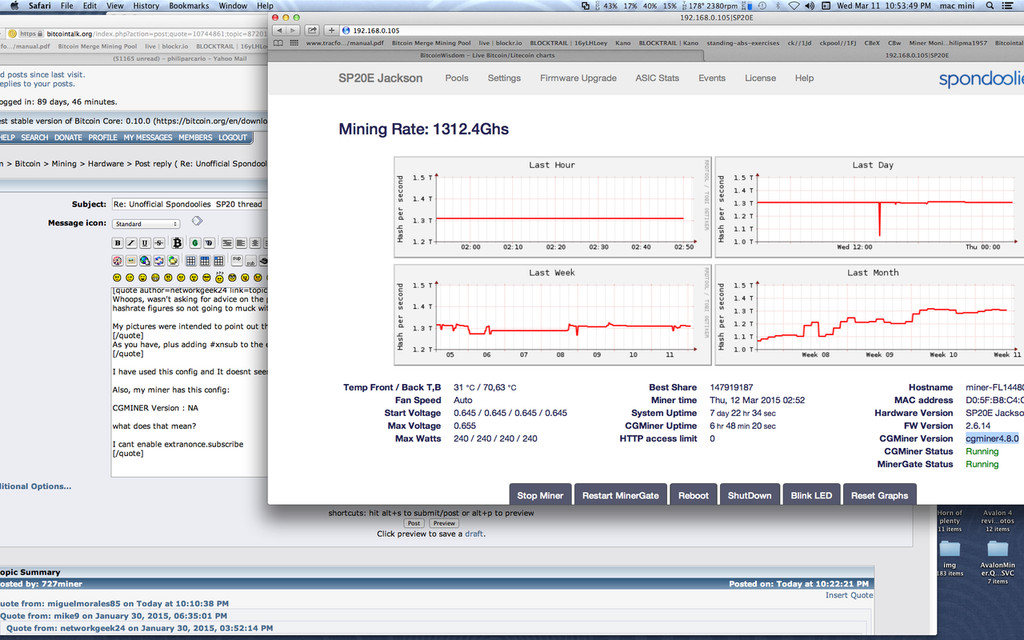1024x640 pixels.
Task: Apply strikethrough formatting in the forum editor
Action: point(159,243)
